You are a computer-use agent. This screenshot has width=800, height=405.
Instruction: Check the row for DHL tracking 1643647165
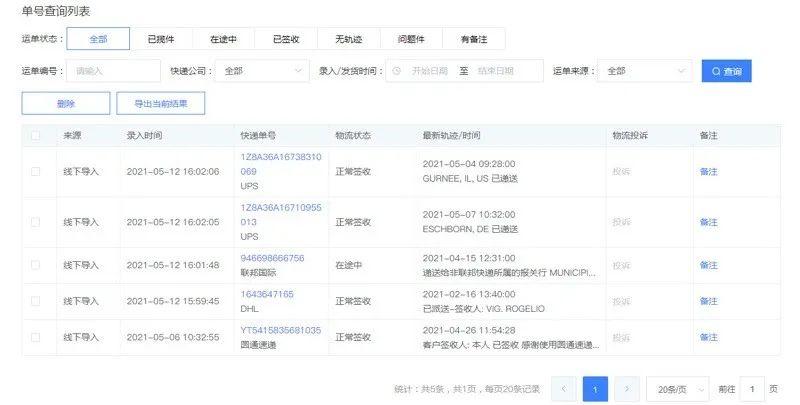(35, 301)
